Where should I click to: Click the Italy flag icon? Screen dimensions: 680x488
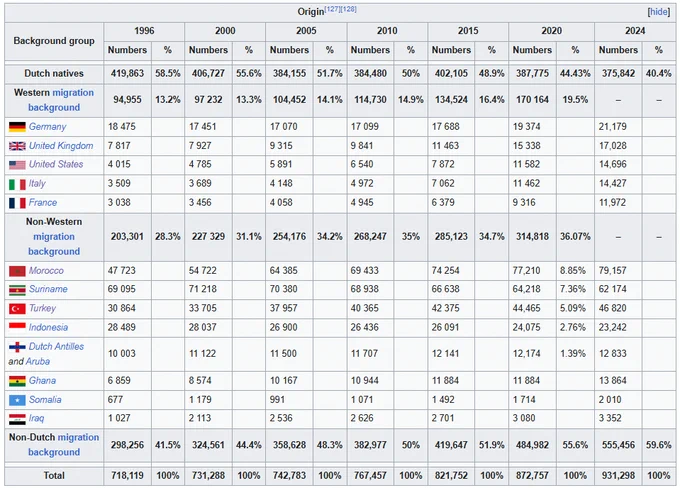click(x=17, y=184)
